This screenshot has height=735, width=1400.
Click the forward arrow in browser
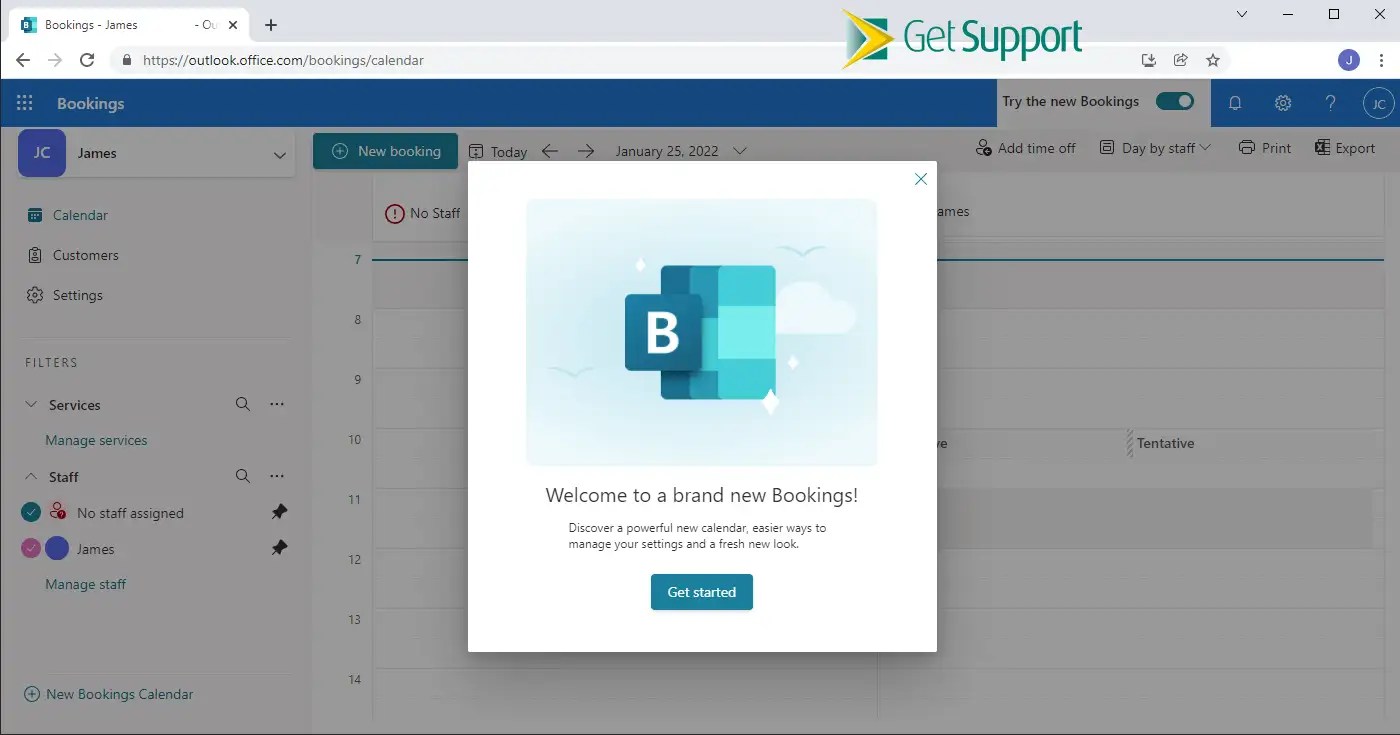point(55,60)
